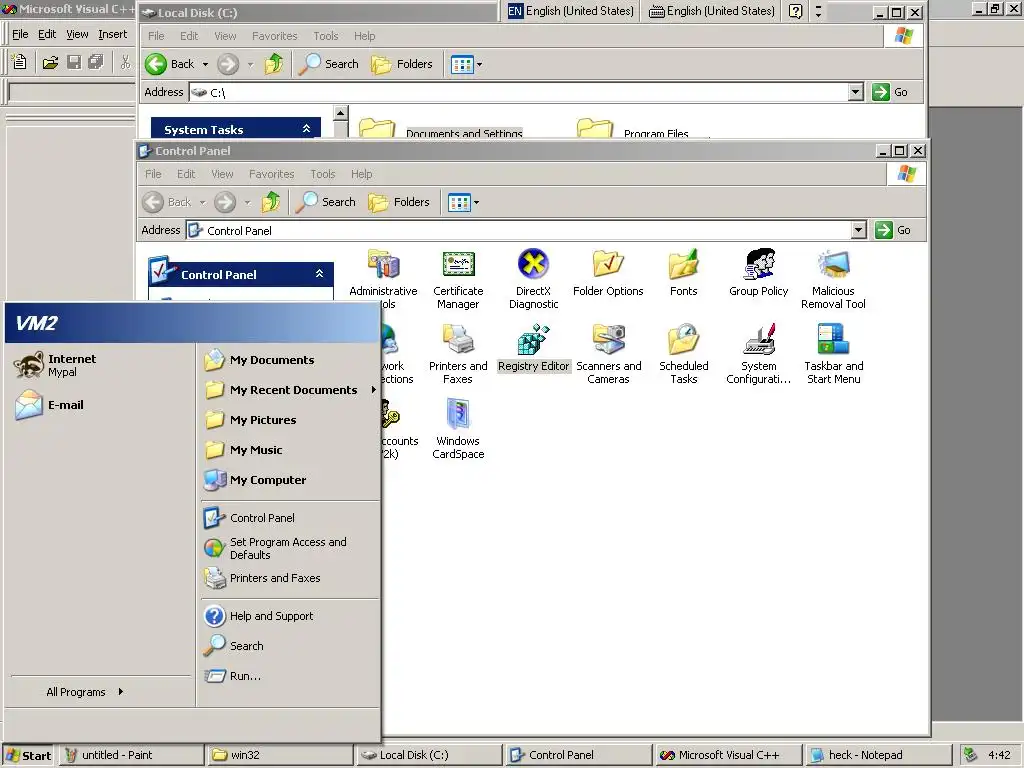This screenshot has width=1024, height=768.
Task: Click Search button in Control Panel toolbar
Action: [326, 202]
